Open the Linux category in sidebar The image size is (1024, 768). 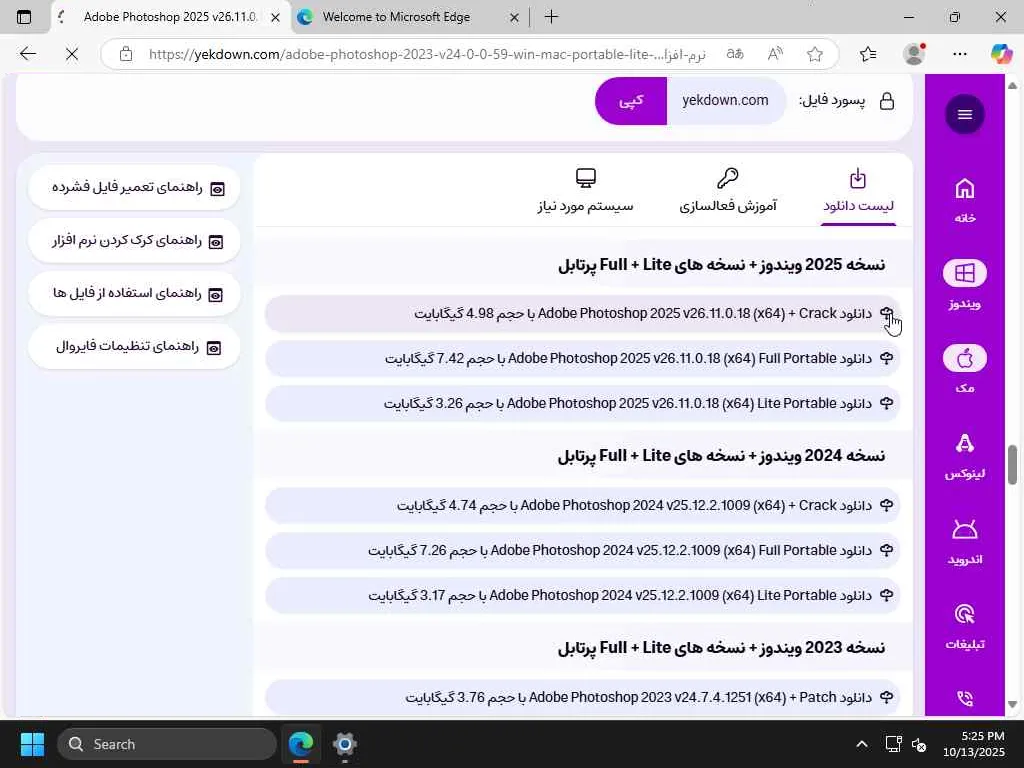pyautogui.click(x=965, y=456)
